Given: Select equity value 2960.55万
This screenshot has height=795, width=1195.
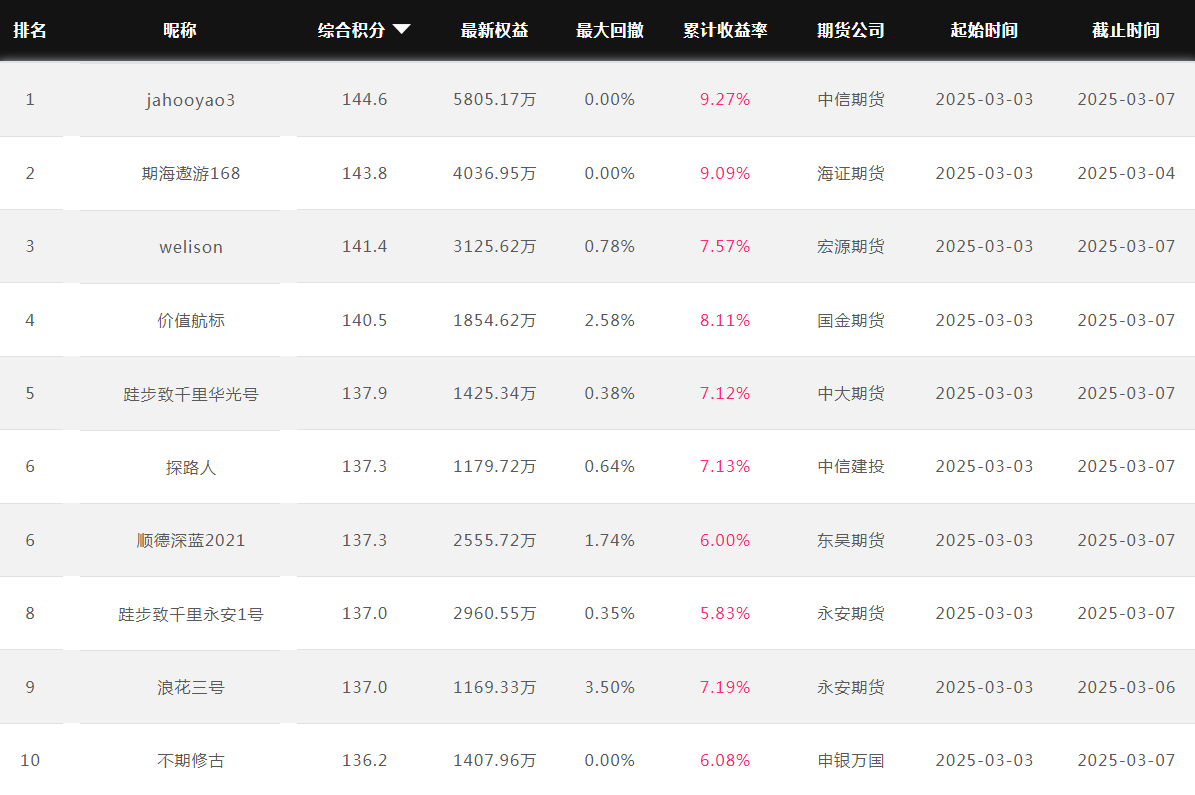Looking at the screenshot, I should [x=495, y=614].
